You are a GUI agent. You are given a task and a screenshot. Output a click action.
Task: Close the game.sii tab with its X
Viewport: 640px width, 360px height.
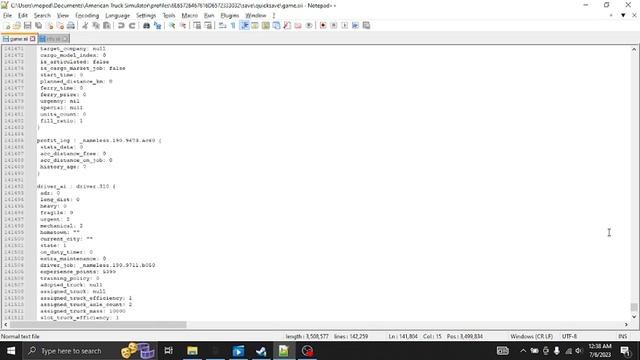tap(33, 39)
